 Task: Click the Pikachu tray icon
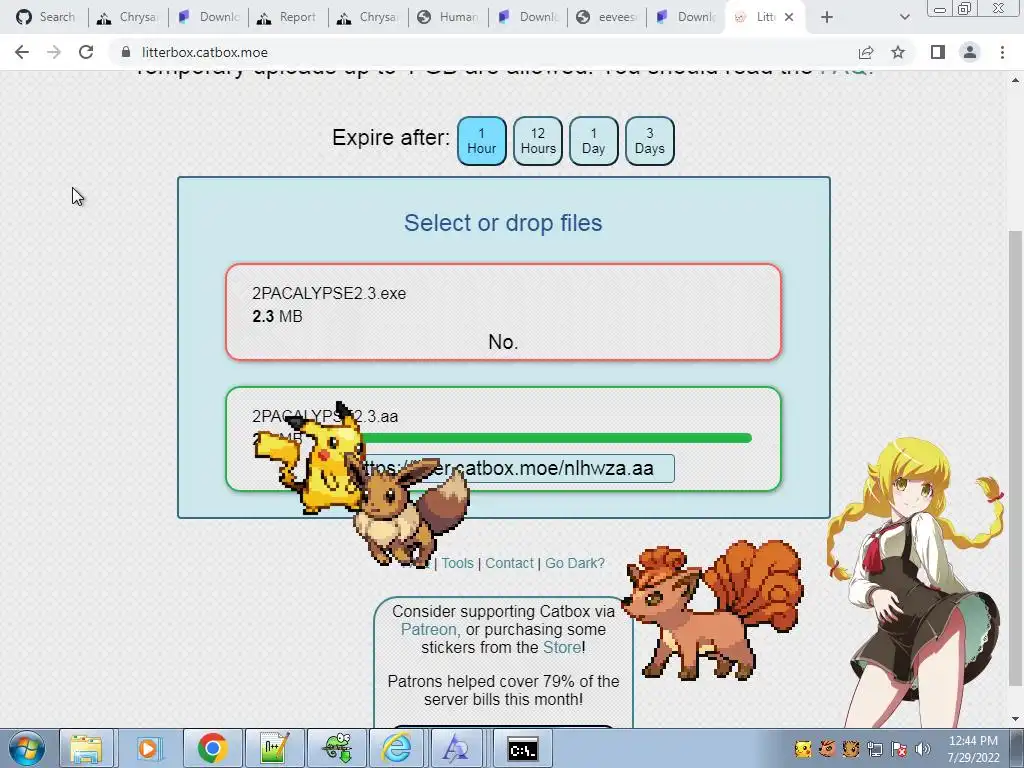coord(803,748)
